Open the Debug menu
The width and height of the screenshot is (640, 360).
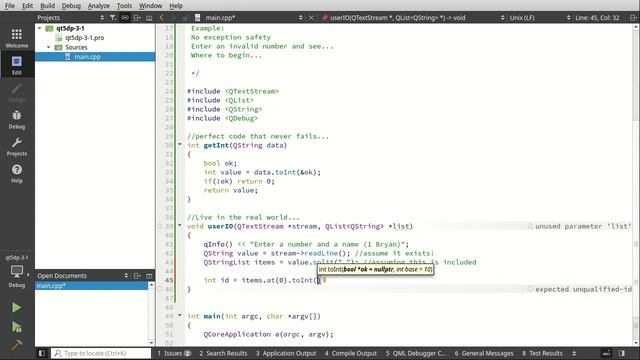click(x=71, y=6)
